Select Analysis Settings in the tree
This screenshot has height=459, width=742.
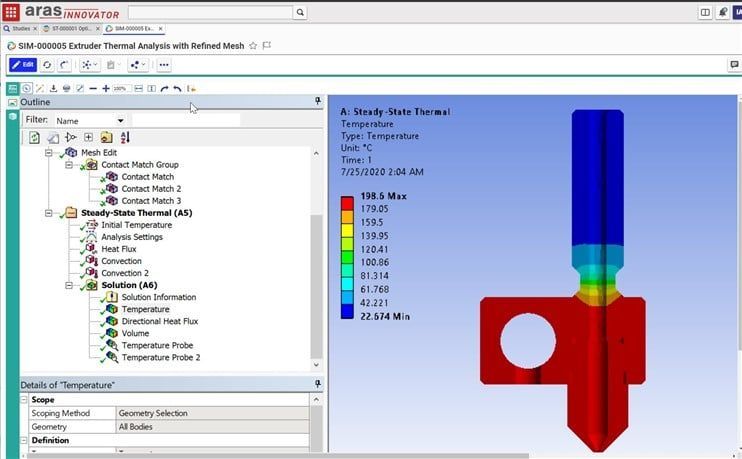tap(132, 237)
